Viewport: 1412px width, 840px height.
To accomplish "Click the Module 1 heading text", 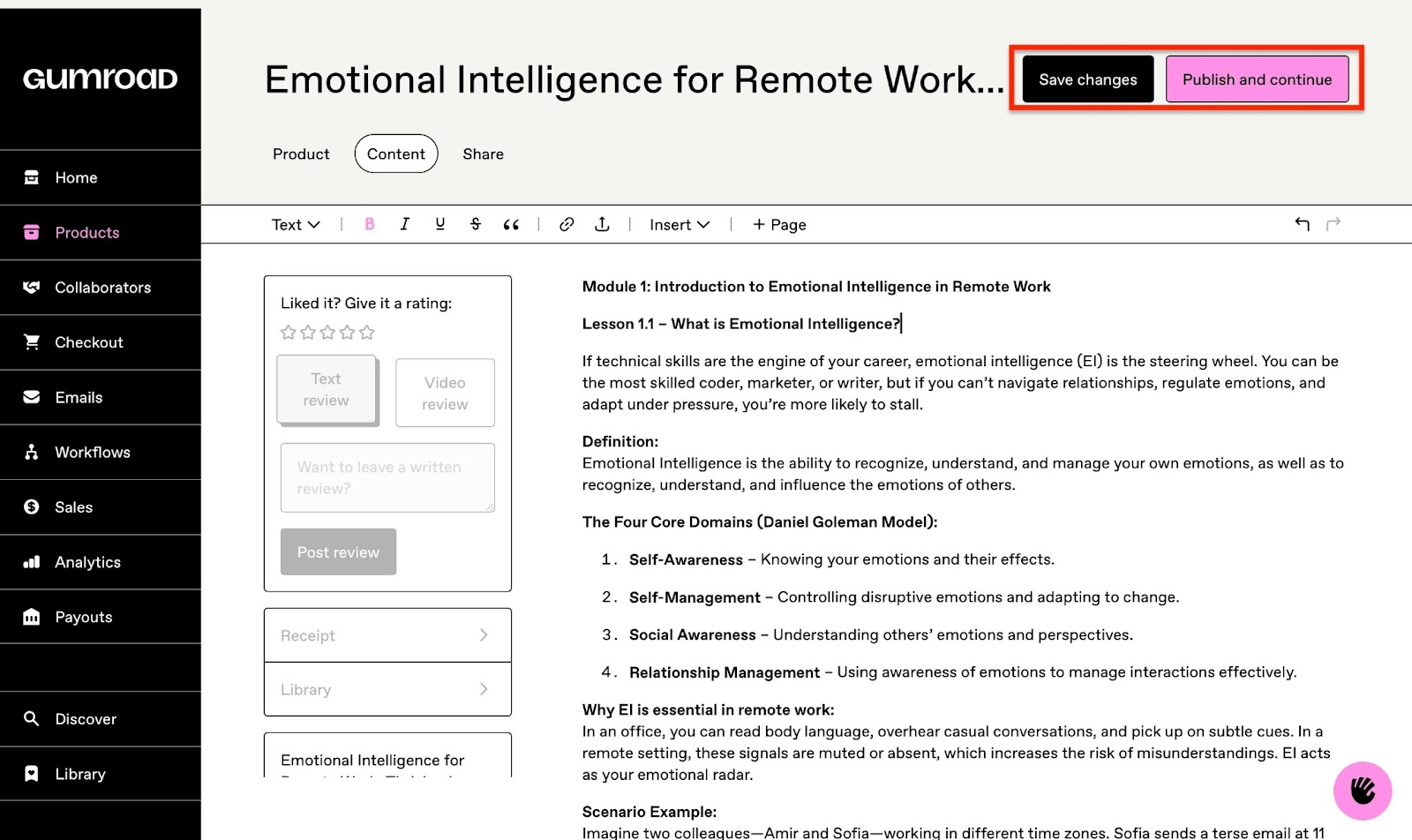I will tap(816, 287).
